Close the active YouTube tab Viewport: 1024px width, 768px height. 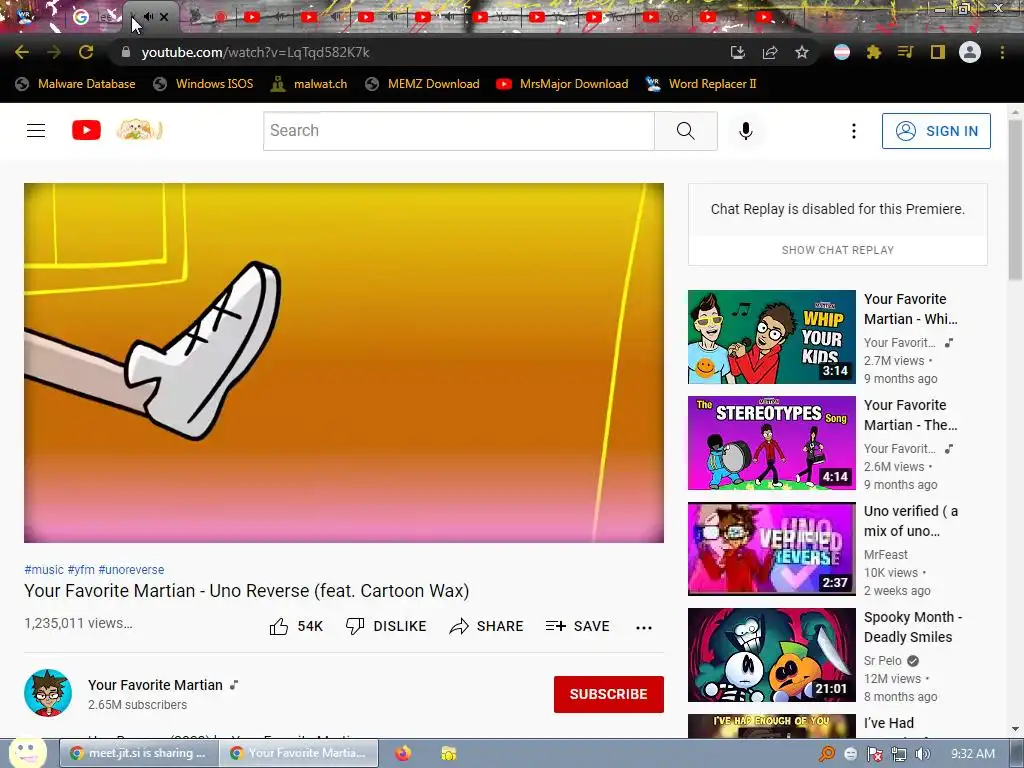pos(164,17)
